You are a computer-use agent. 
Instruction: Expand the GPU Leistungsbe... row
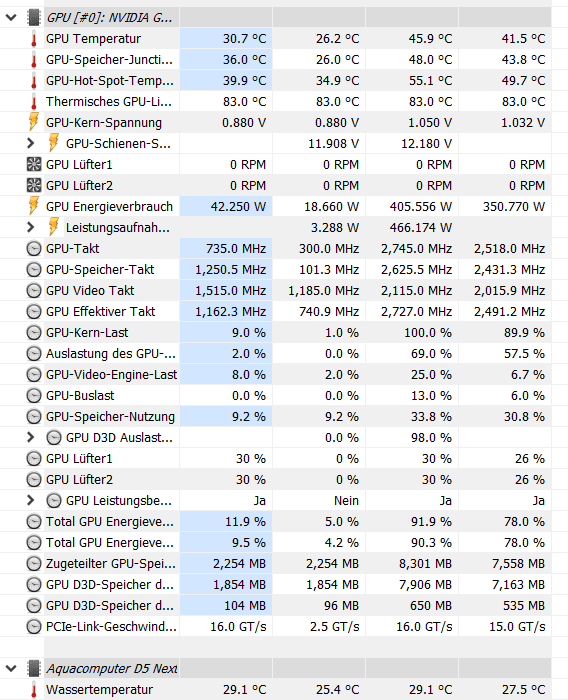pyautogui.click(x=30, y=500)
